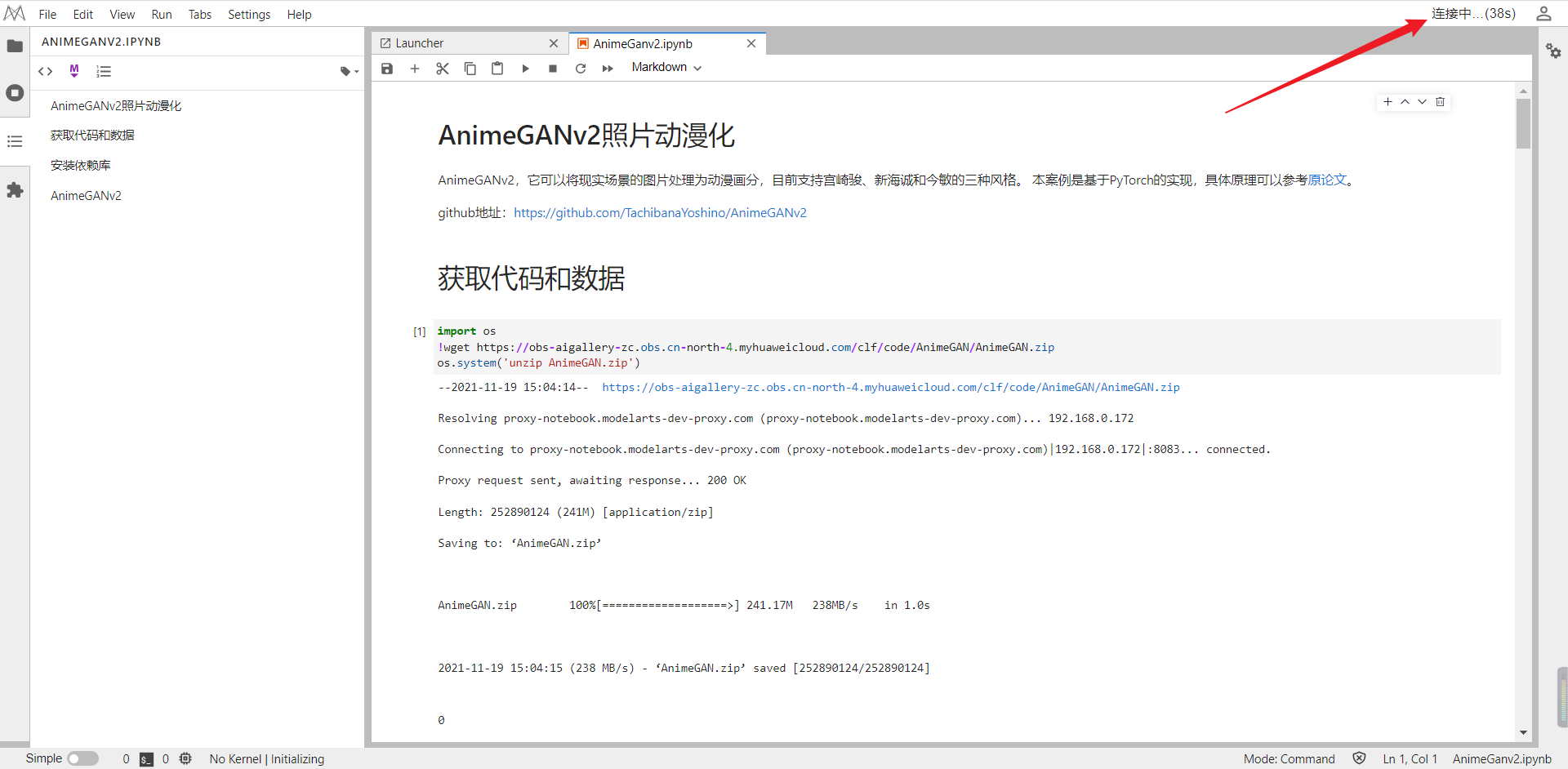Open the Markdown cell type dropdown

coord(666,68)
